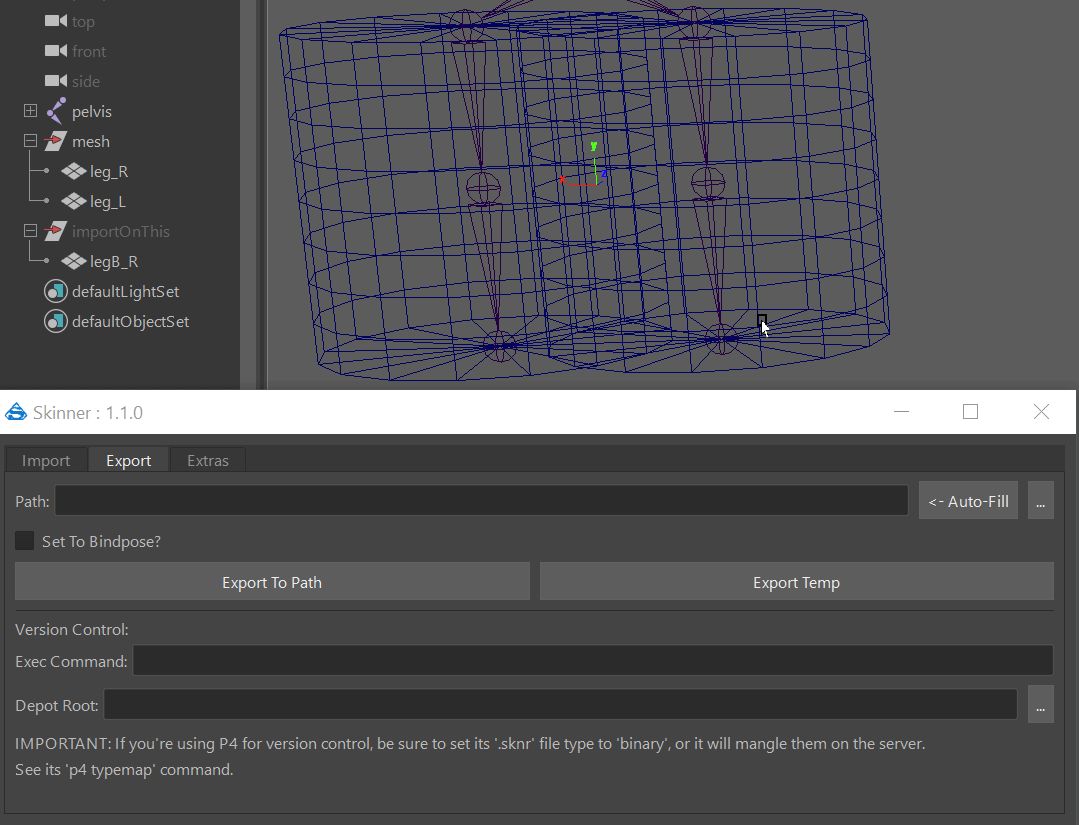
Task: Select defaultObjectSet in the outliner
Action: click(x=130, y=322)
